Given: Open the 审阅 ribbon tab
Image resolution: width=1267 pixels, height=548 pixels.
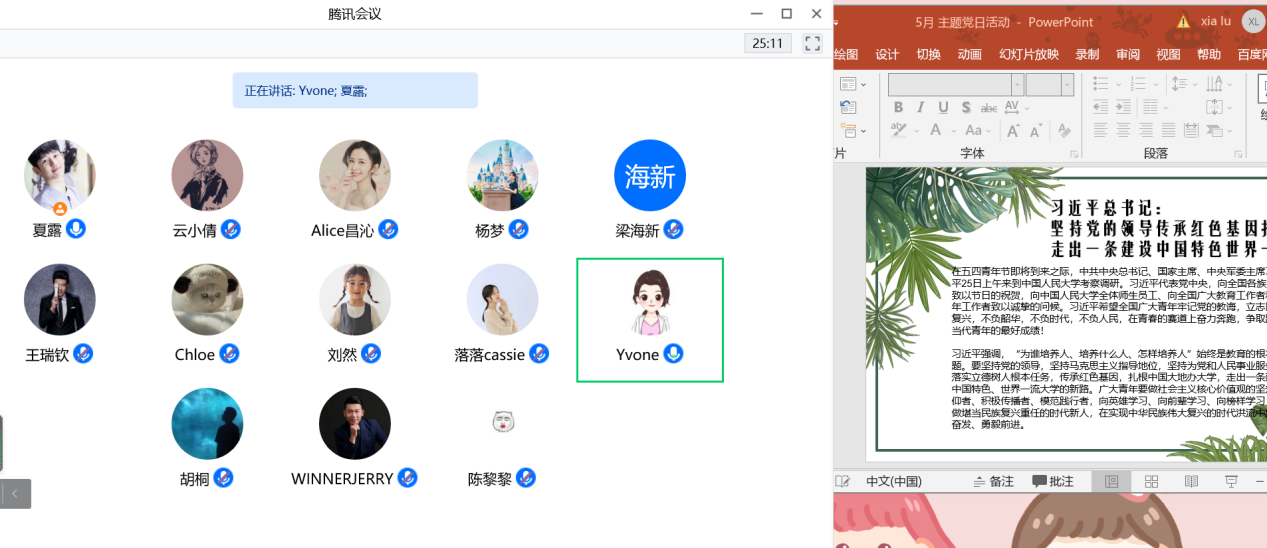Looking at the screenshot, I should (x=1128, y=54).
